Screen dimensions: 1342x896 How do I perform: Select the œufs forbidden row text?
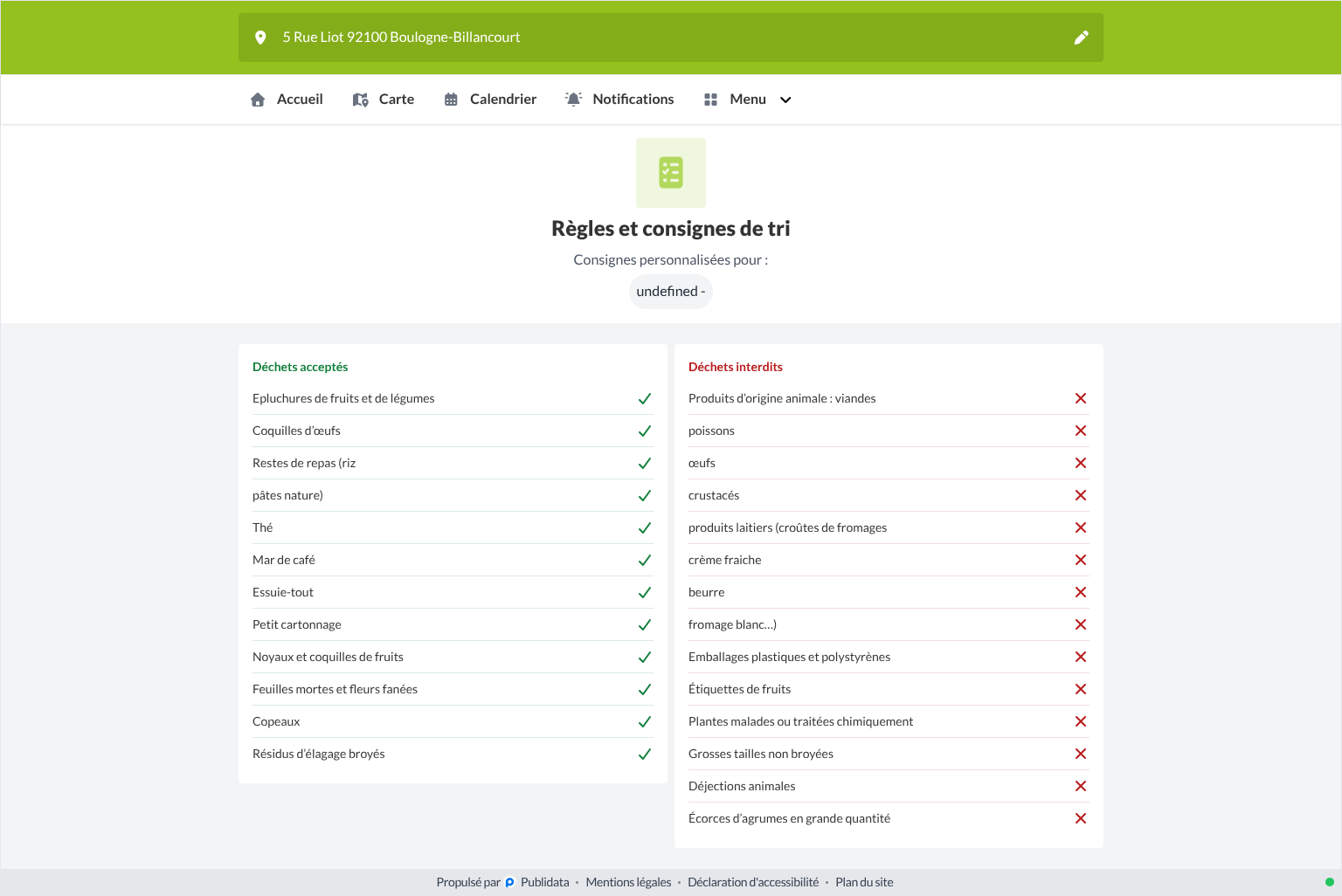[702, 463]
